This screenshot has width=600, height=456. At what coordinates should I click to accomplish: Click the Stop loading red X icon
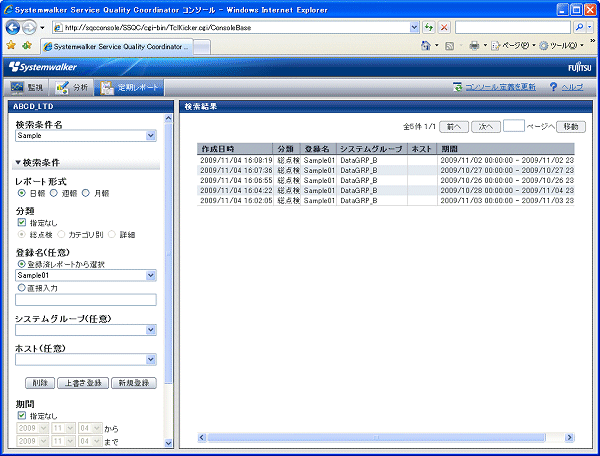tap(444, 26)
